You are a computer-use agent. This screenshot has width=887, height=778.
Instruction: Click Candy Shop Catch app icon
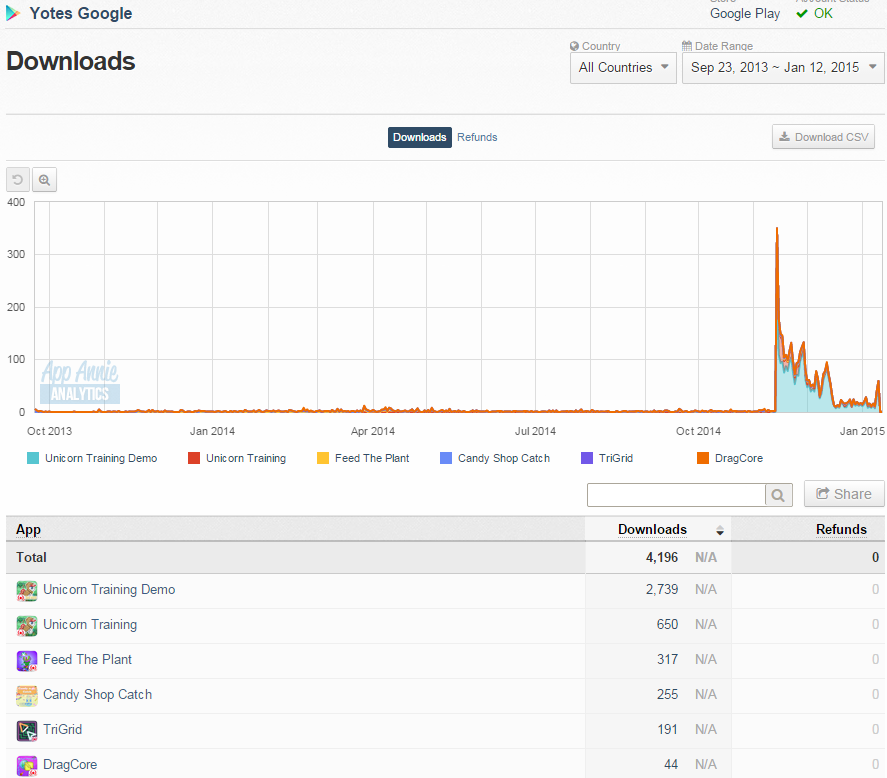tap(27, 696)
